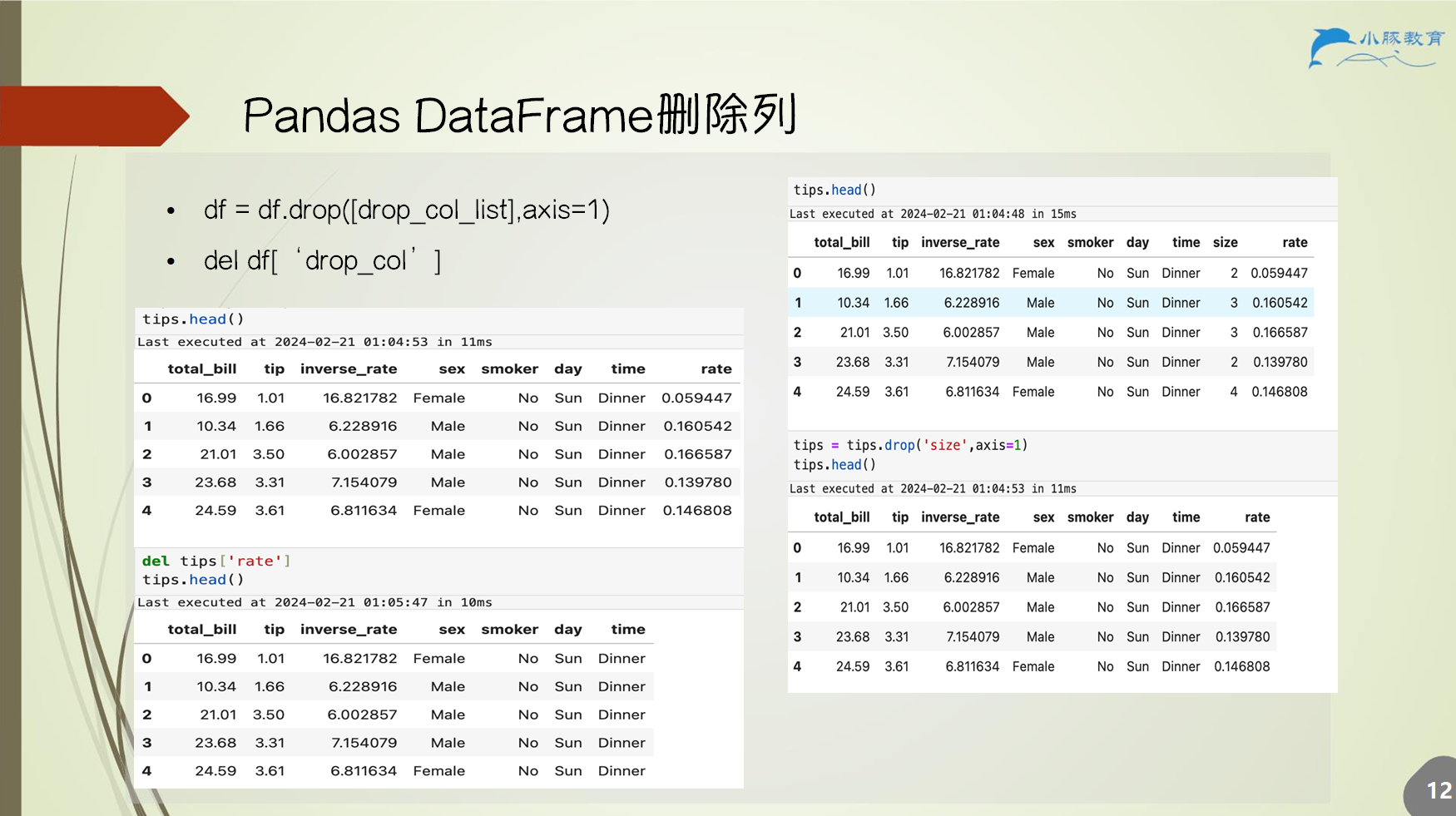Click 24.59 in the table below del tips['rate']
Viewport: 1456px width, 816px height.
(215, 771)
